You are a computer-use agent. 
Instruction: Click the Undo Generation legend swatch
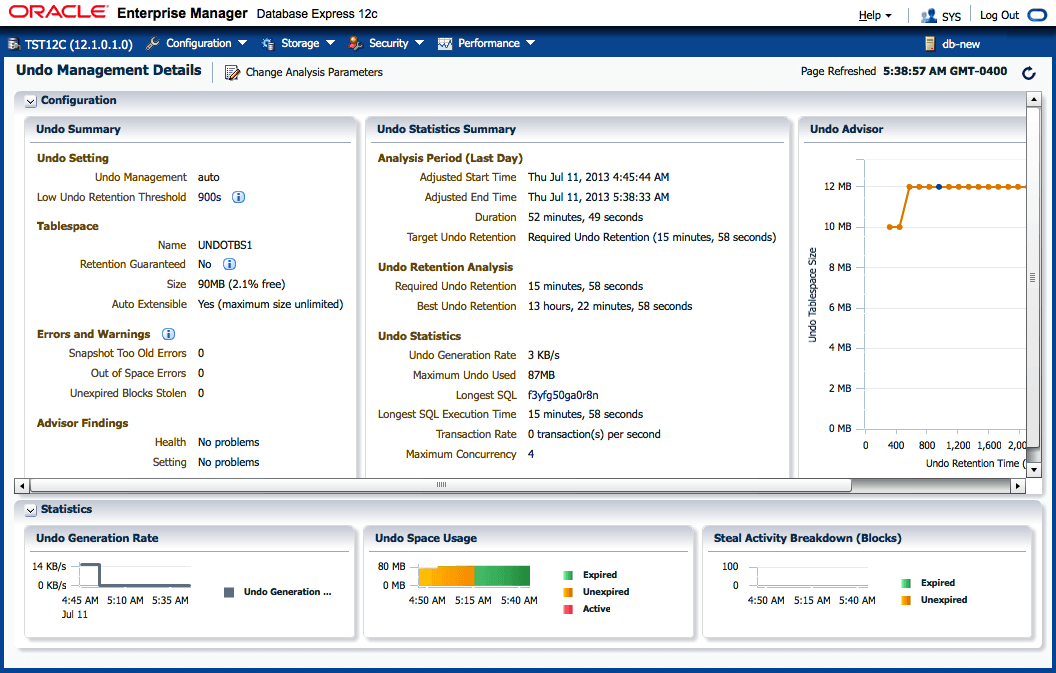coord(229,592)
